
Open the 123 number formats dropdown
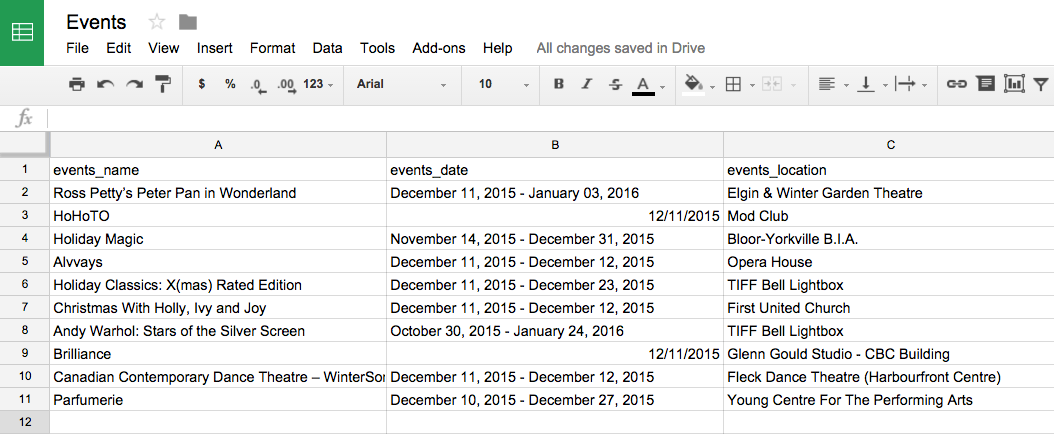pyautogui.click(x=319, y=84)
